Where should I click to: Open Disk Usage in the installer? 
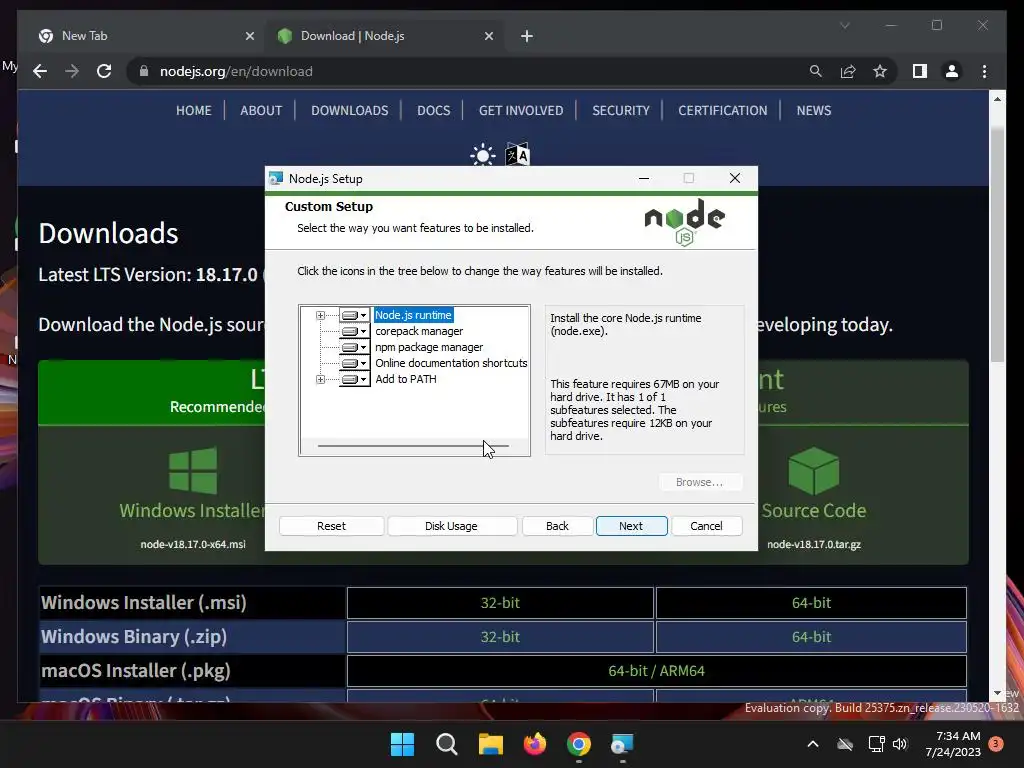point(451,526)
